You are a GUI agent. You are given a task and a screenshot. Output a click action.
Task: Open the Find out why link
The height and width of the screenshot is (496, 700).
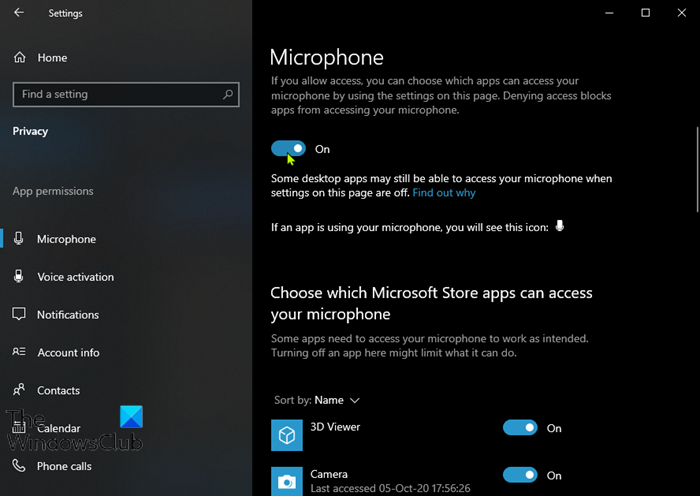tap(444, 193)
